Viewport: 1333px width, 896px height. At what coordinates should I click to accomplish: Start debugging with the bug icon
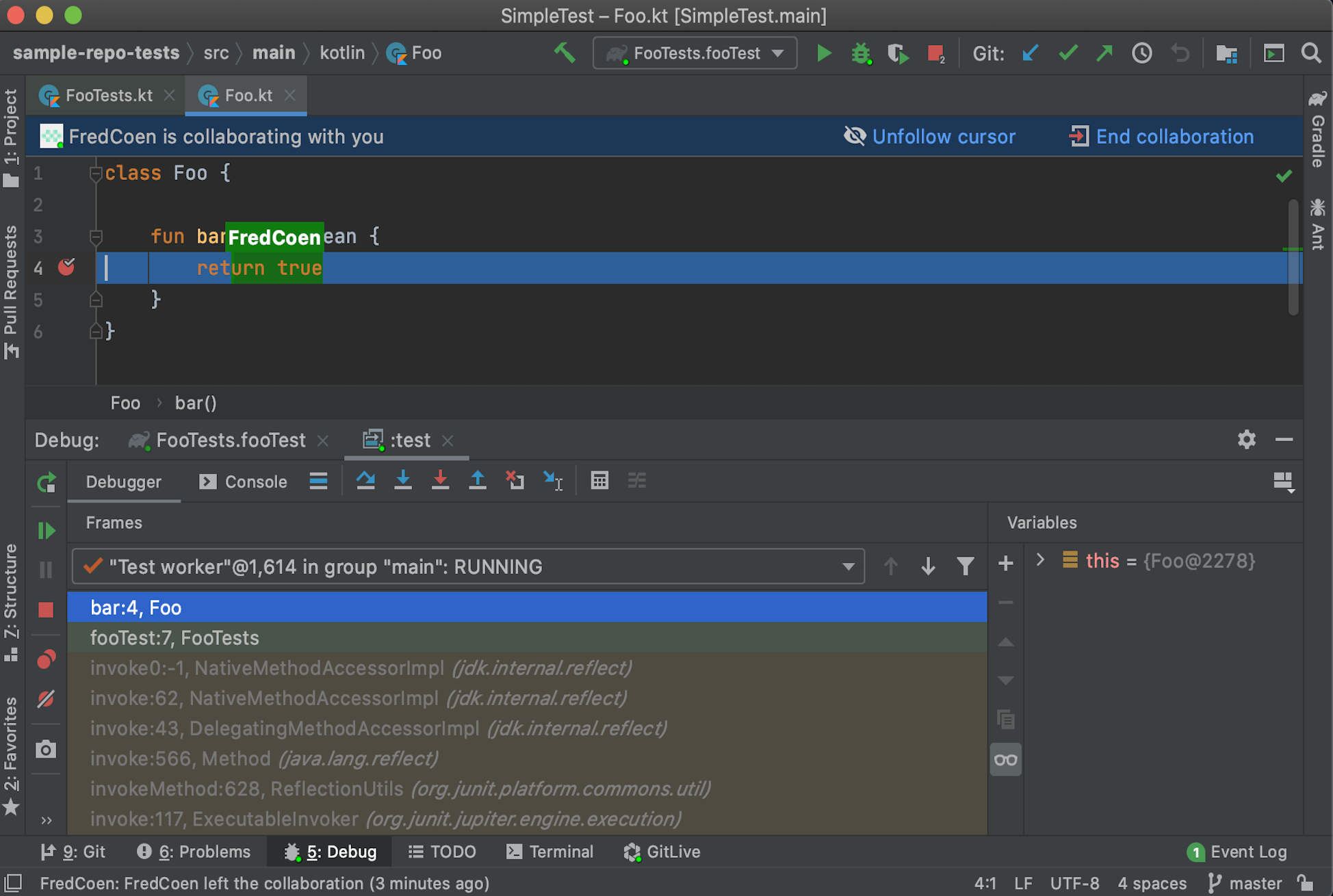pos(861,53)
